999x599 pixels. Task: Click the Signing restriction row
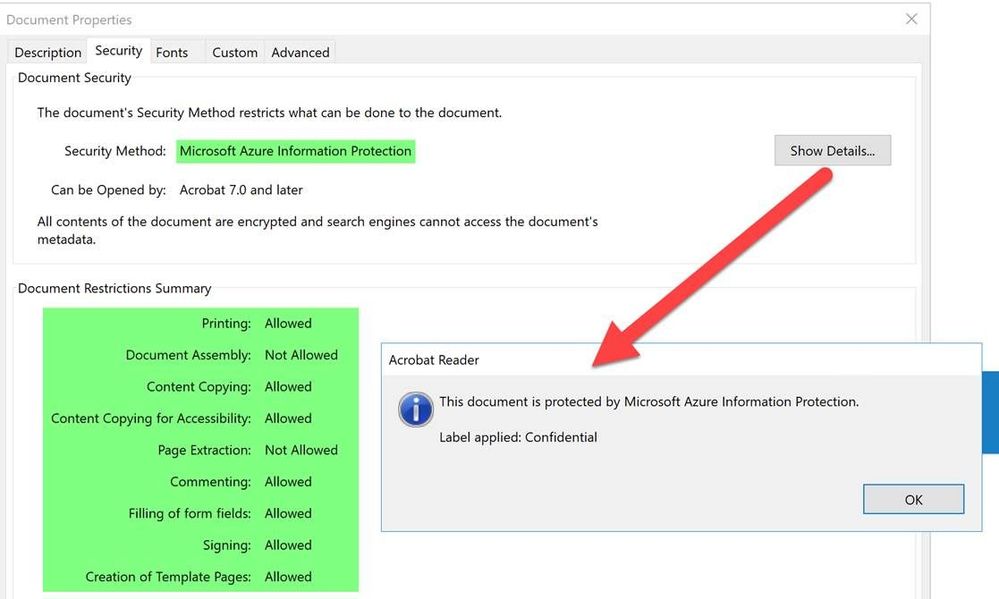click(x=257, y=545)
